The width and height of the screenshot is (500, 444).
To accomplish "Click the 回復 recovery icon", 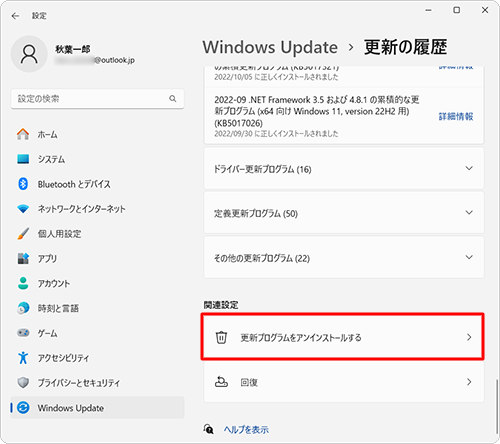I will click(221, 382).
